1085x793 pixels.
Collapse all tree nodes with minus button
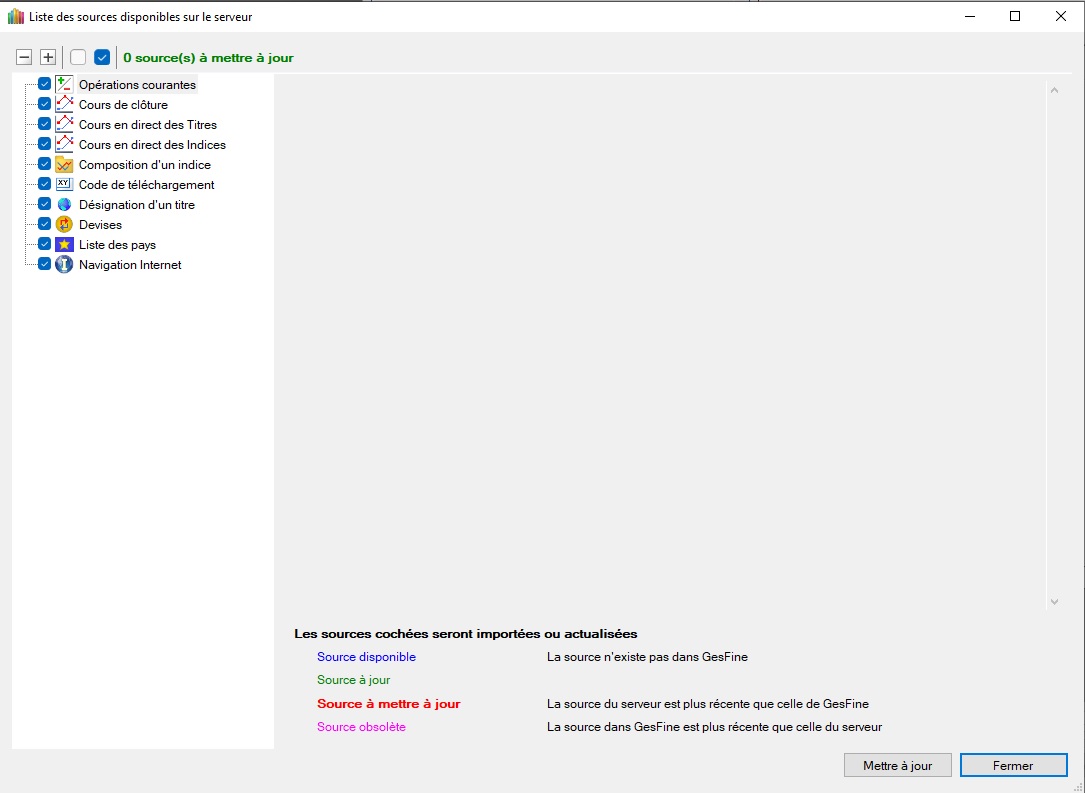[x=24, y=57]
